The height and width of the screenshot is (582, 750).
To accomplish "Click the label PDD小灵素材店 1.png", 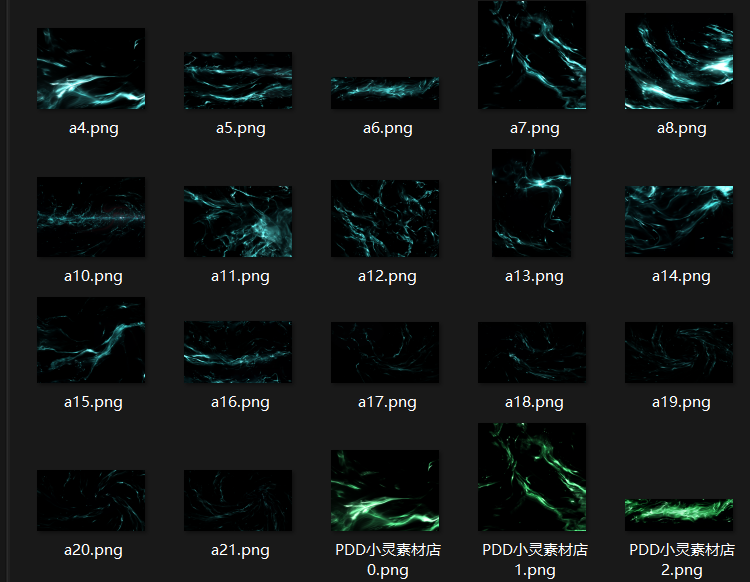I will point(535,560).
